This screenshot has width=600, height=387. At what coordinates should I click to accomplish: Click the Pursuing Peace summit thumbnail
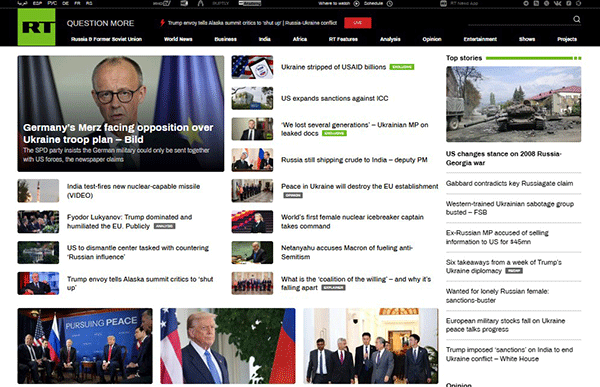tap(85, 346)
